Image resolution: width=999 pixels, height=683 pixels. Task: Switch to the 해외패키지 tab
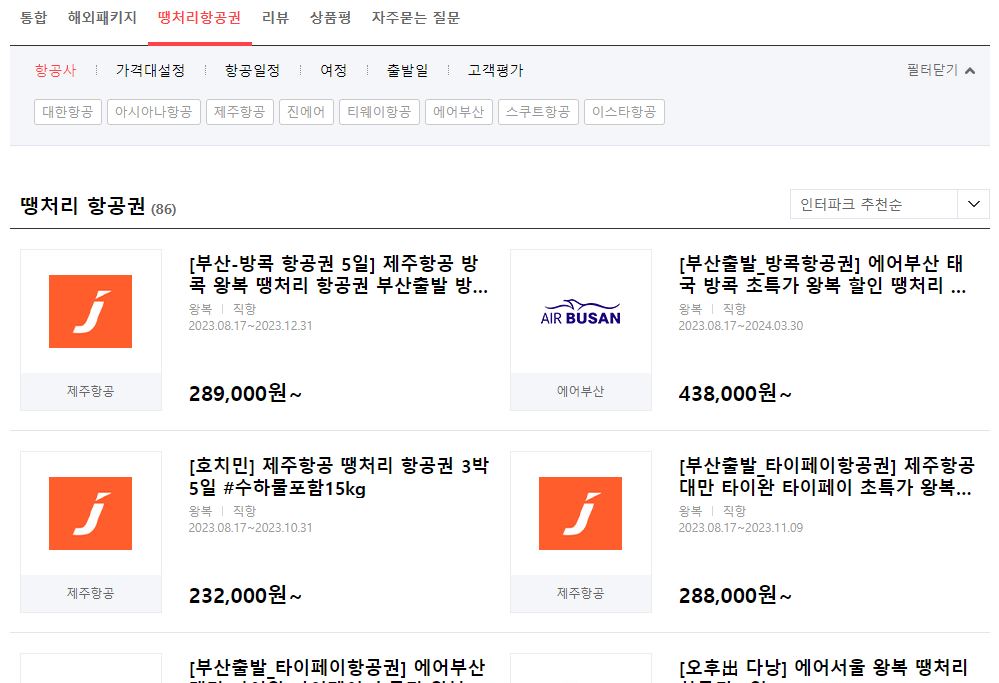102,18
